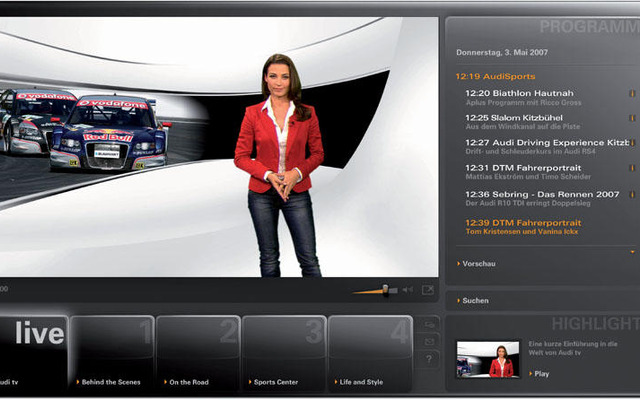Info icon for 12:25 Slalom Kitzbühel
The height and width of the screenshot is (400, 640).
(632, 118)
